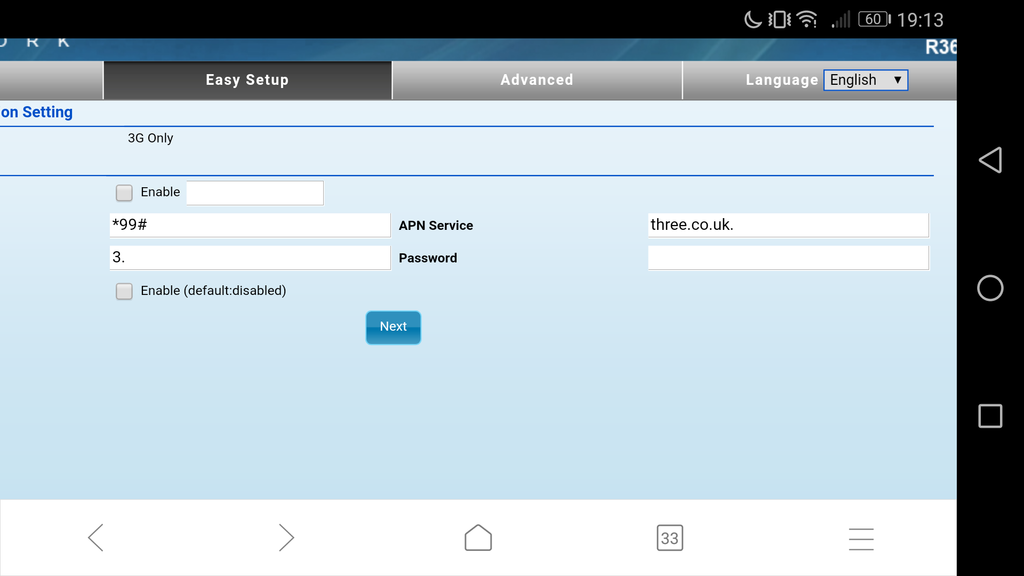Switch to the Advanced tab

point(537,80)
